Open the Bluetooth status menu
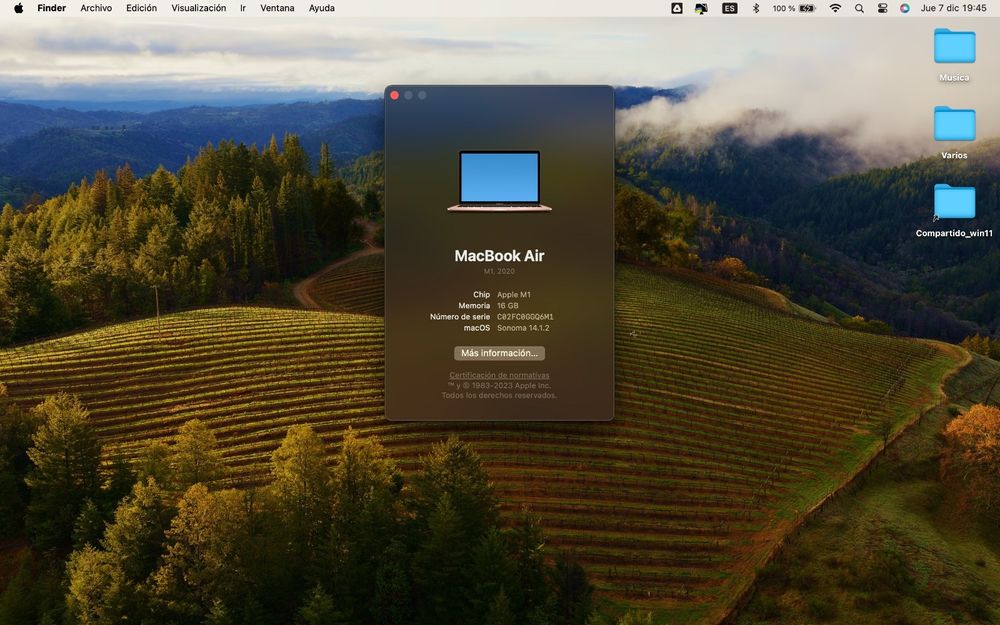Viewport: 1000px width, 625px height. click(756, 8)
